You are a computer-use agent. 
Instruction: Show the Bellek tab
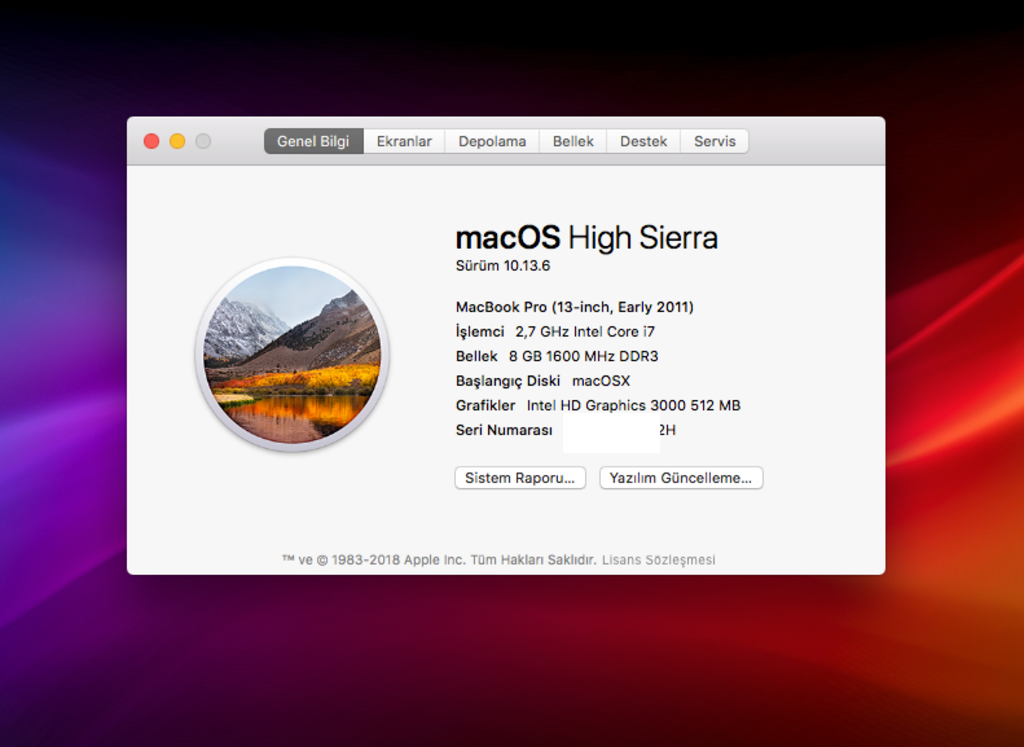(x=573, y=141)
